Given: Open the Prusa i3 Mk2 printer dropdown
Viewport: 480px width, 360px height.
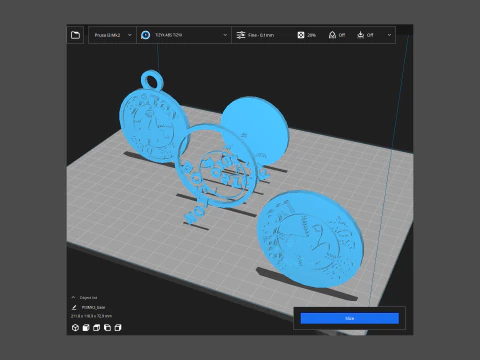Looking at the screenshot, I should (112, 35).
